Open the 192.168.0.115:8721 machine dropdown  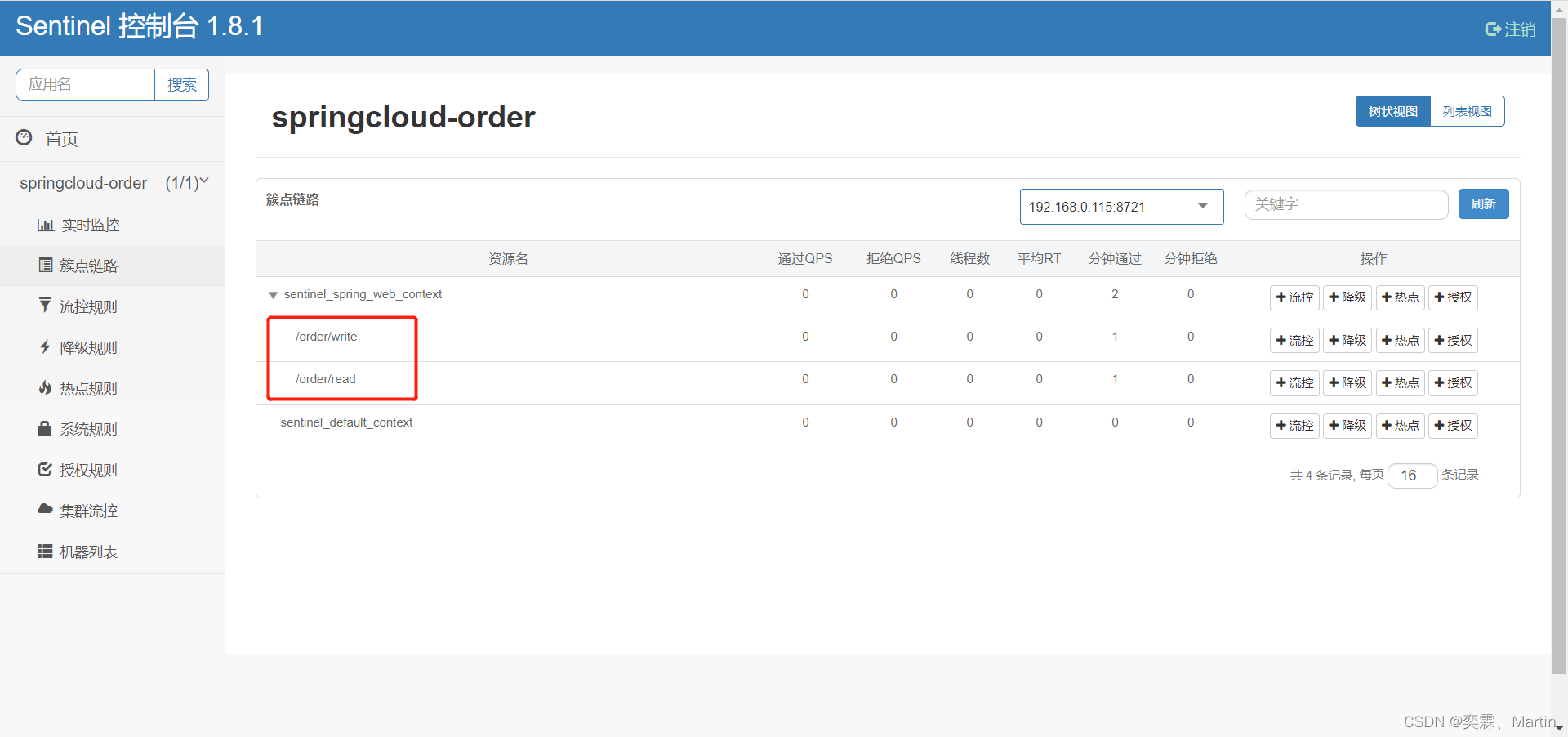click(x=1120, y=207)
